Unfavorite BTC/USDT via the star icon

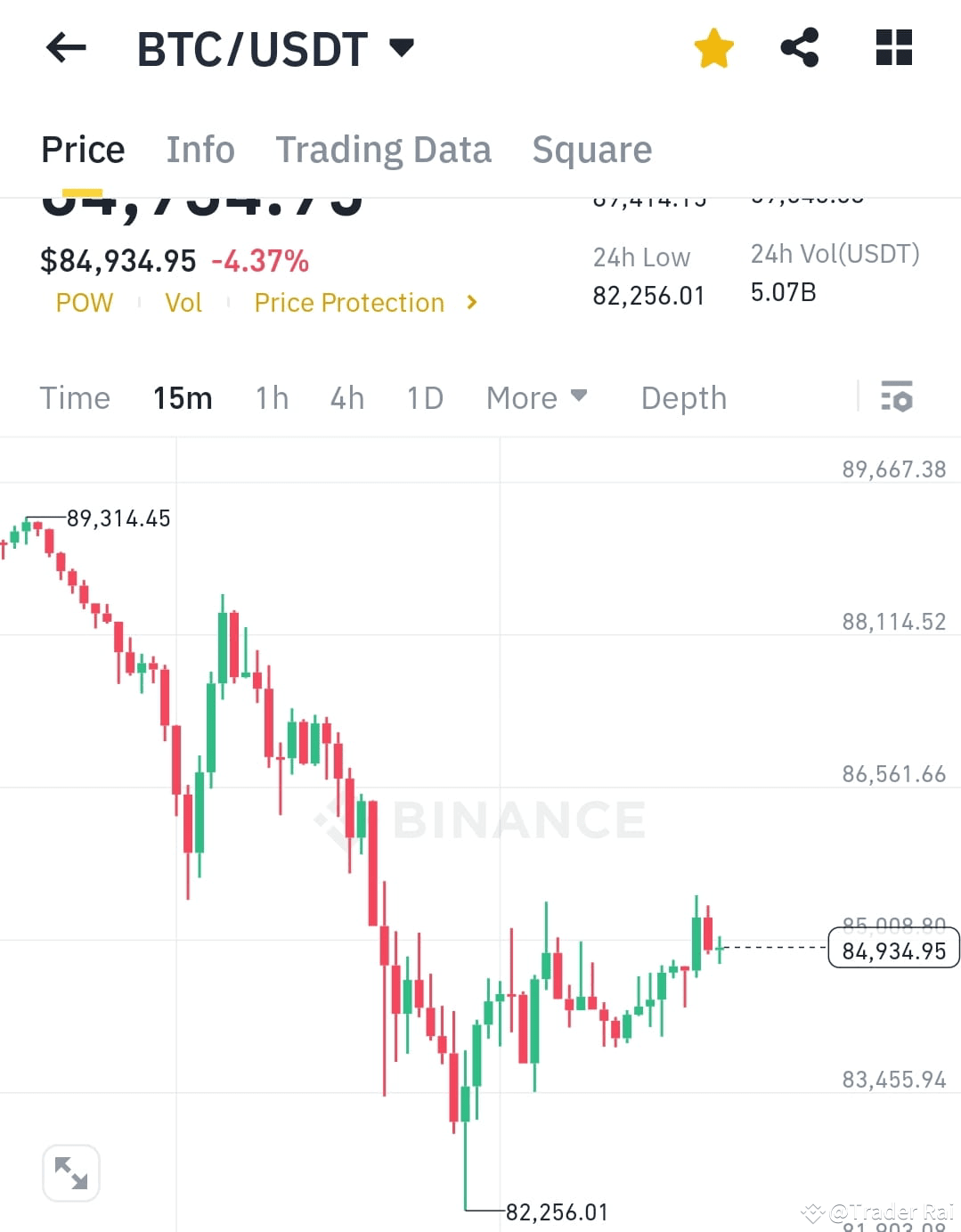[x=714, y=49]
